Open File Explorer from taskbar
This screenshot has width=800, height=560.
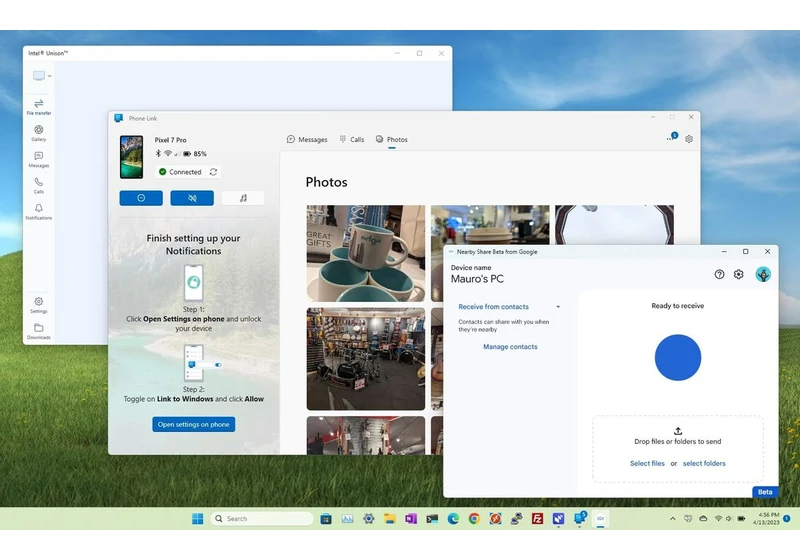click(390, 519)
